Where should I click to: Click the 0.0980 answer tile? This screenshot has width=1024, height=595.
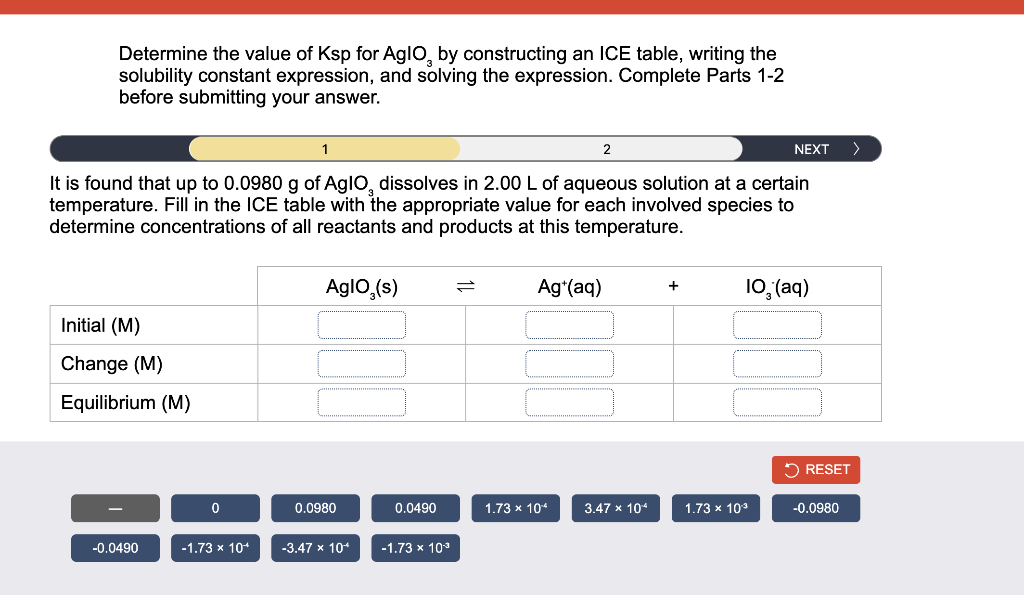click(315, 508)
